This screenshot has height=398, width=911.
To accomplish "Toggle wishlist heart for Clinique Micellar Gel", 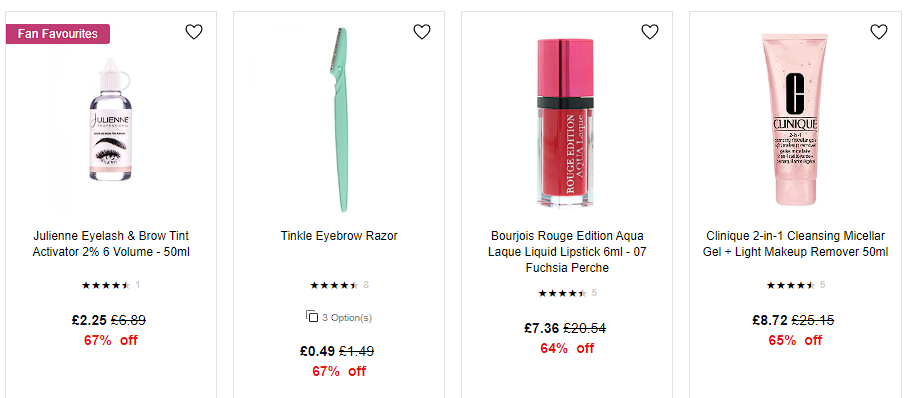I will pyautogui.click(x=878, y=32).
